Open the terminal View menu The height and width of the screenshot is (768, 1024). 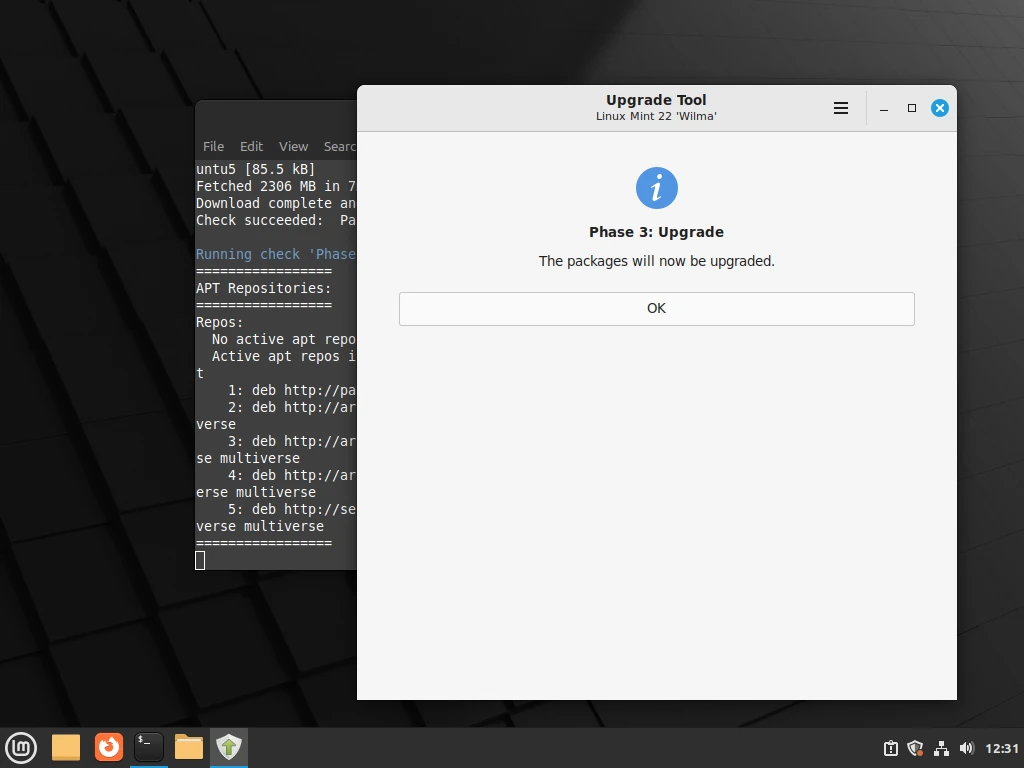click(x=293, y=146)
